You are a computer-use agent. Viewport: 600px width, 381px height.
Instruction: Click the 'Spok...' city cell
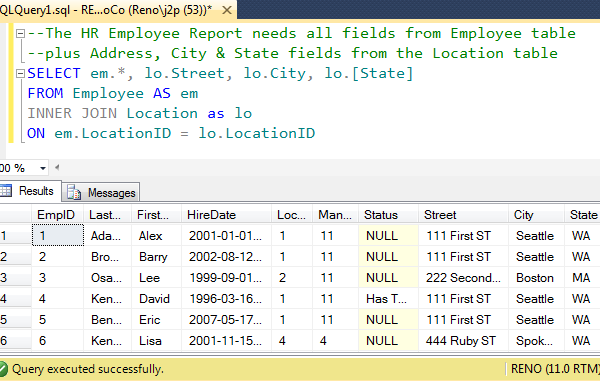click(x=536, y=341)
